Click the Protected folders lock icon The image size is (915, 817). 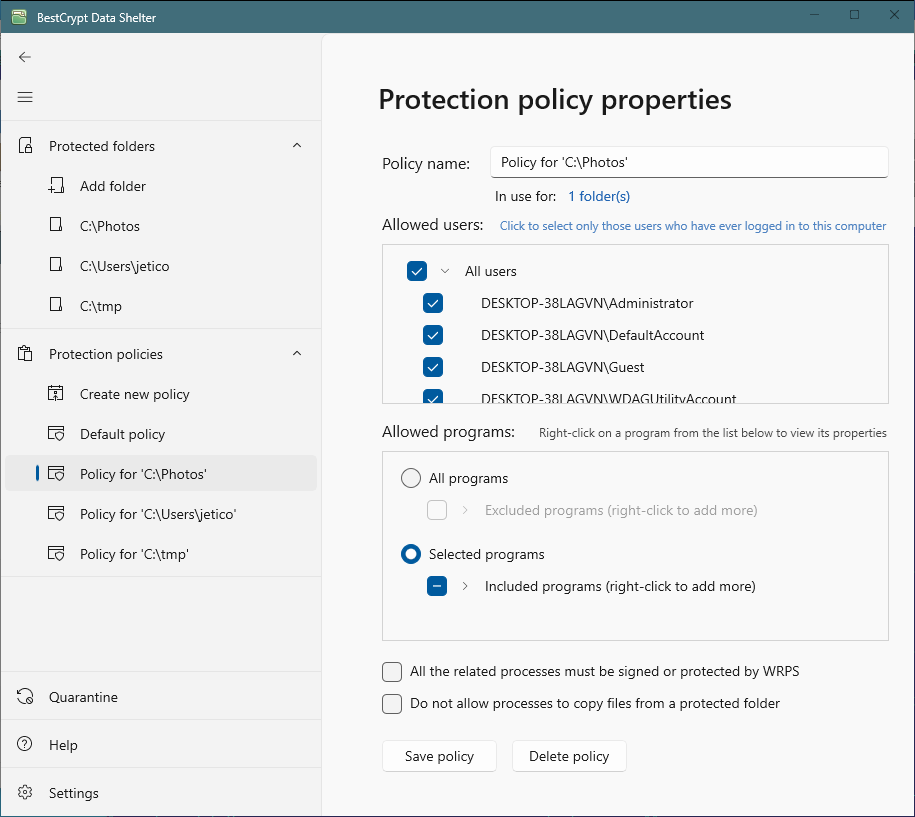tap(25, 145)
